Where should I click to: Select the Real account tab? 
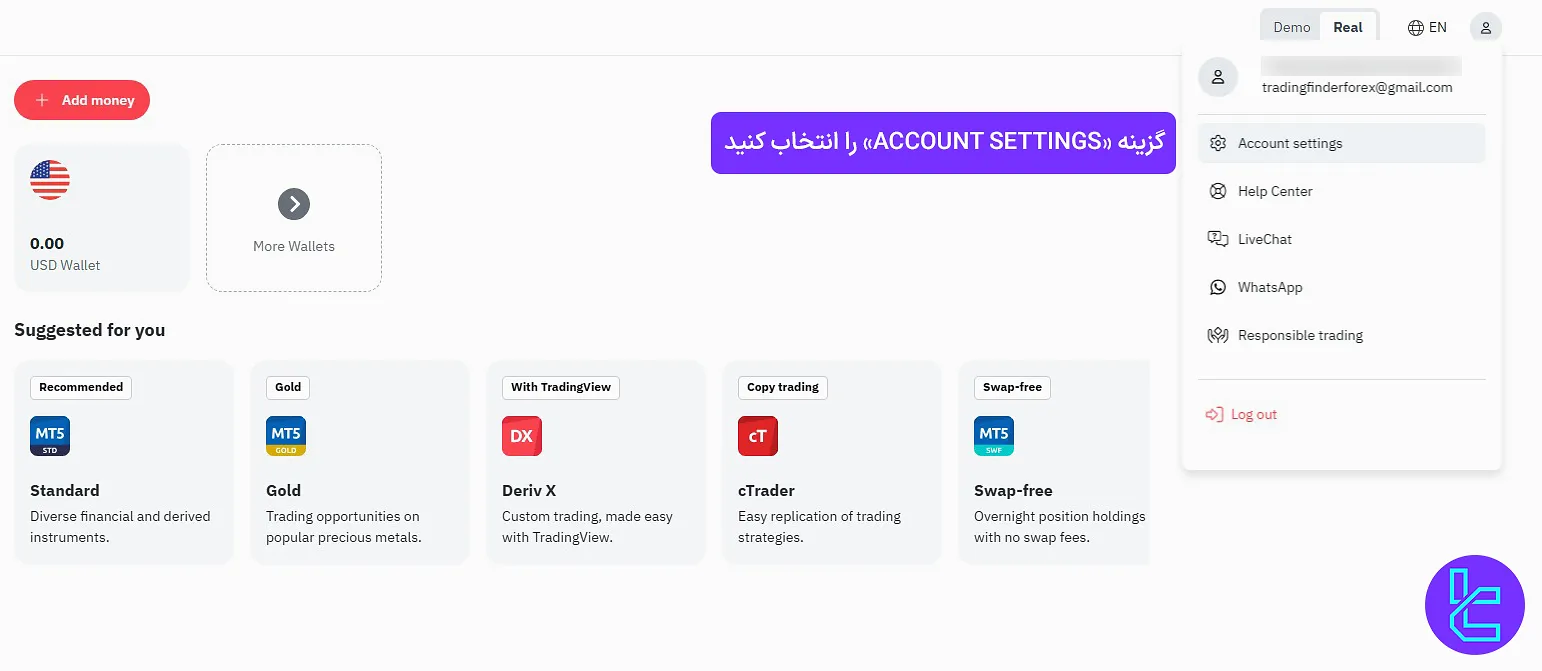(x=1347, y=27)
